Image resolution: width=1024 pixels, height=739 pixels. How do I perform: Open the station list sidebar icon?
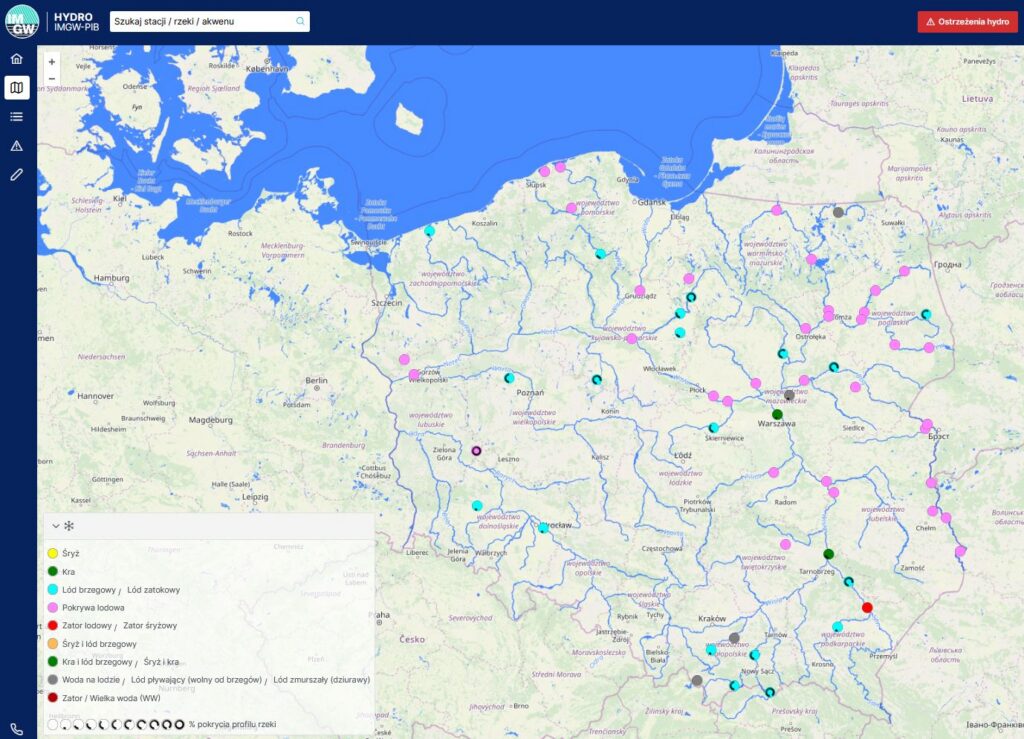click(x=16, y=117)
